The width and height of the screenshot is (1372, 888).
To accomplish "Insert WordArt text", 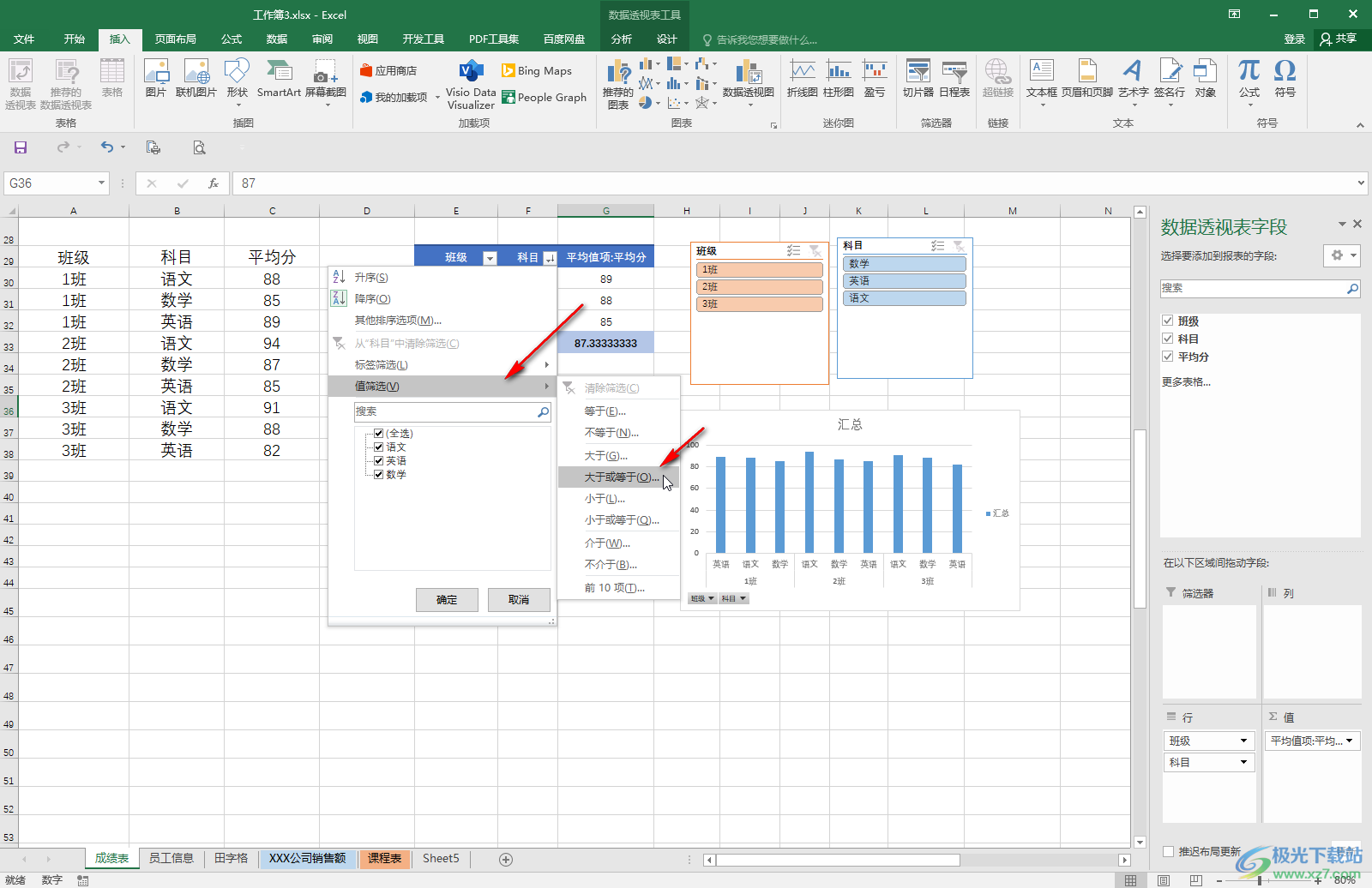I will [x=1134, y=82].
